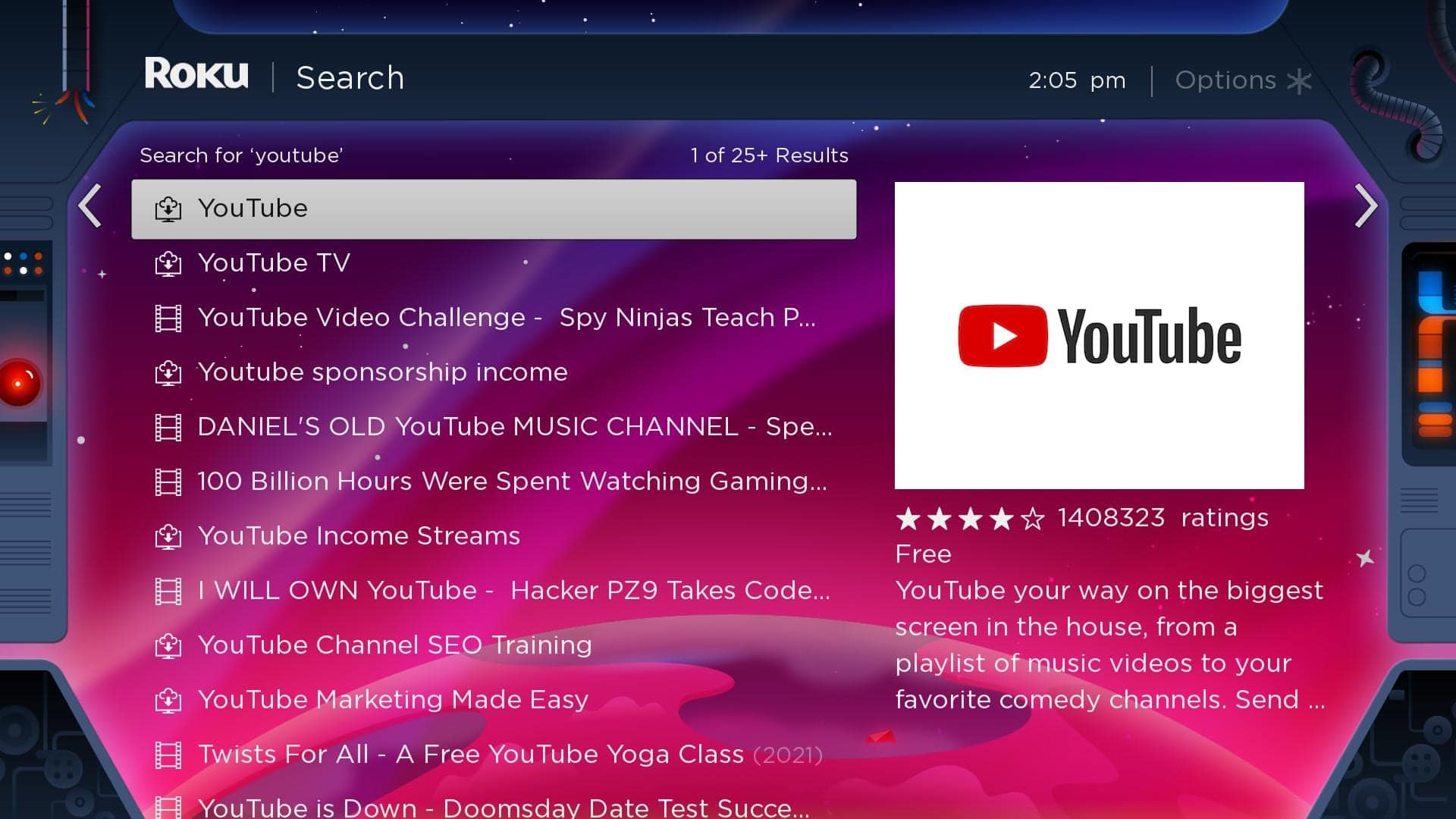Image resolution: width=1456 pixels, height=819 pixels.
Task: Click the star rating for YouTube
Action: [x=971, y=519]
